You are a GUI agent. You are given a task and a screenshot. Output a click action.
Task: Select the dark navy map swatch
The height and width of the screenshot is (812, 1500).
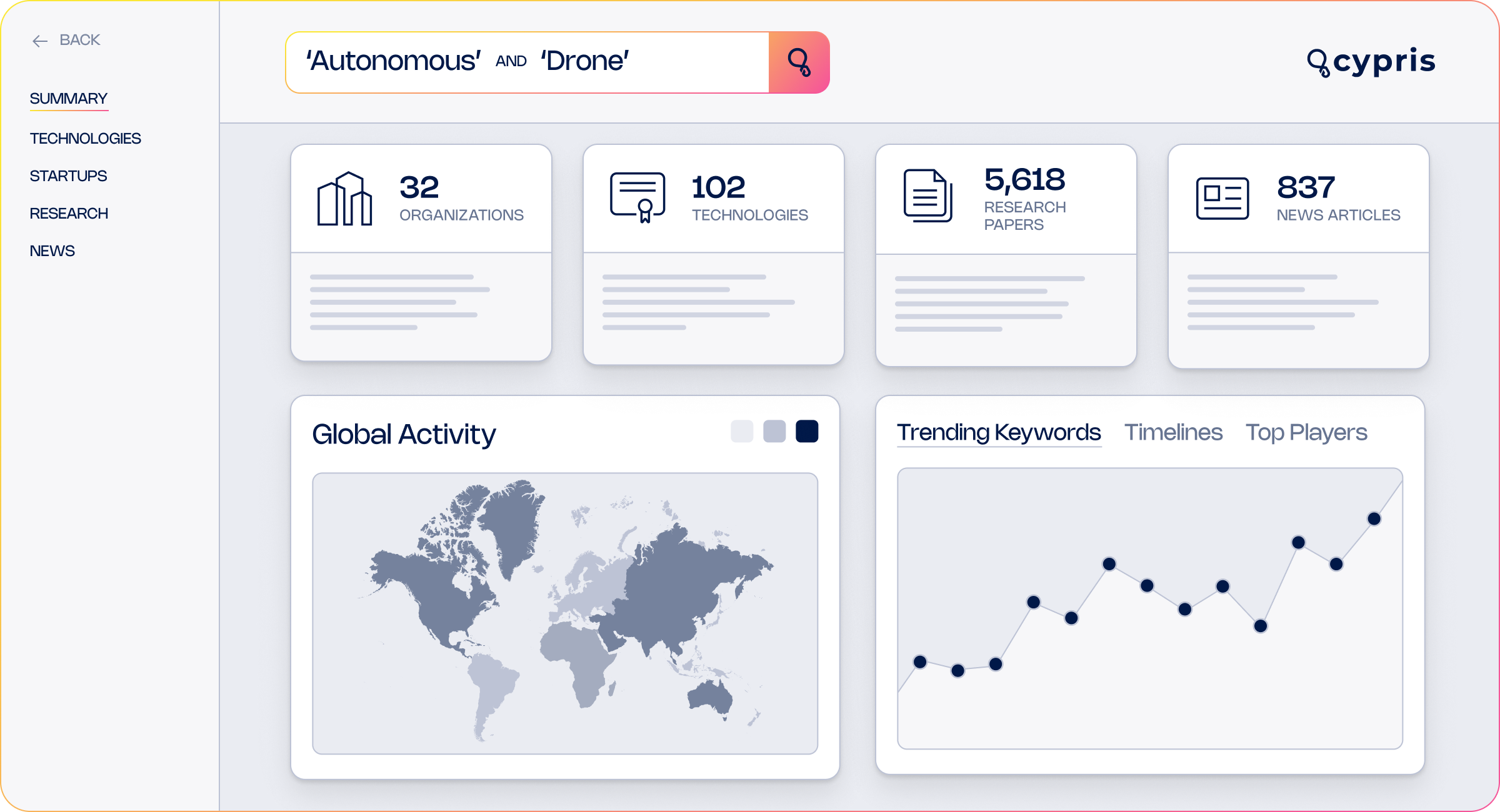(x=807, y=431)
